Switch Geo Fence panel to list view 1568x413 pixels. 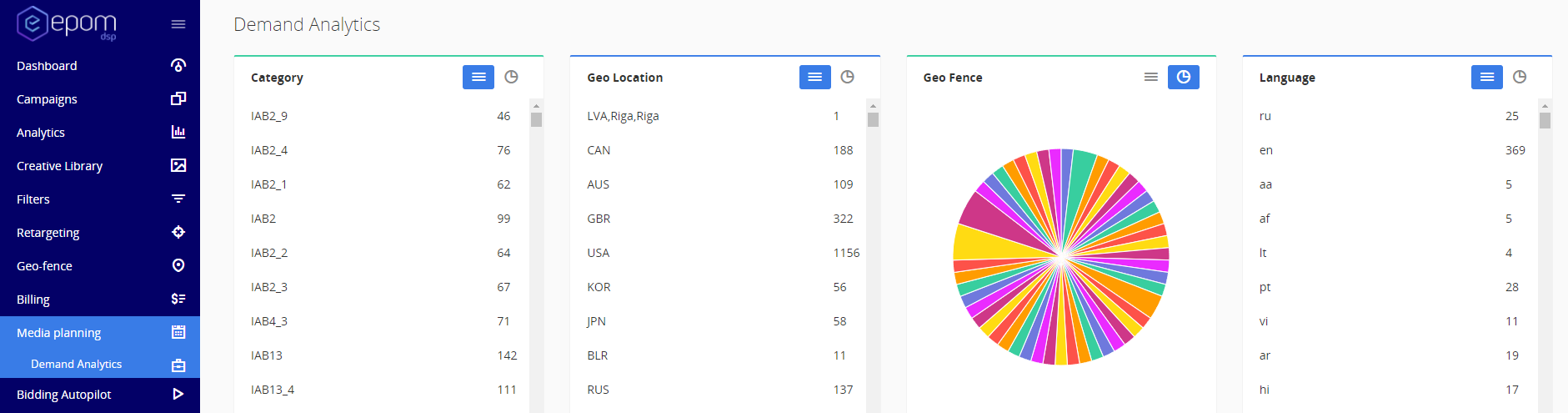point(1151,77)
